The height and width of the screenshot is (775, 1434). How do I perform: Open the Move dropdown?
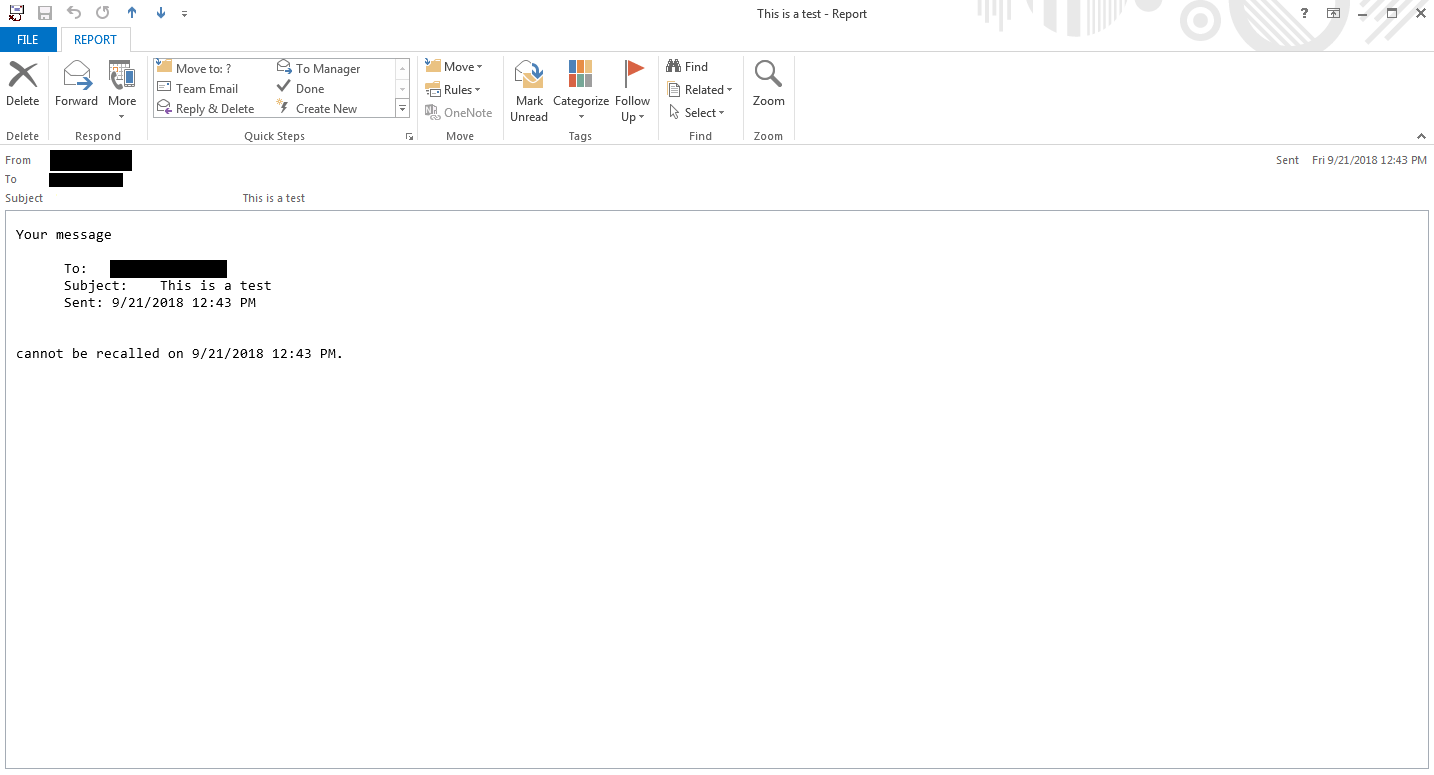[x=456, y=66]
